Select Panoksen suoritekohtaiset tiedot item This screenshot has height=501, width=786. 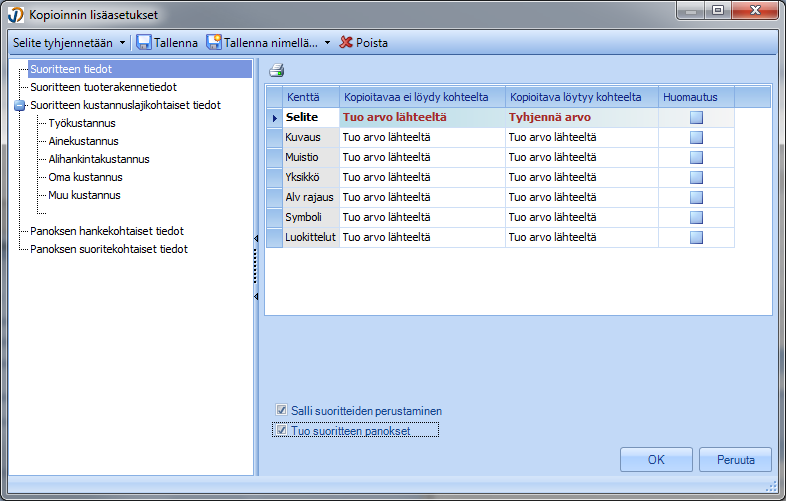[109, 249]
